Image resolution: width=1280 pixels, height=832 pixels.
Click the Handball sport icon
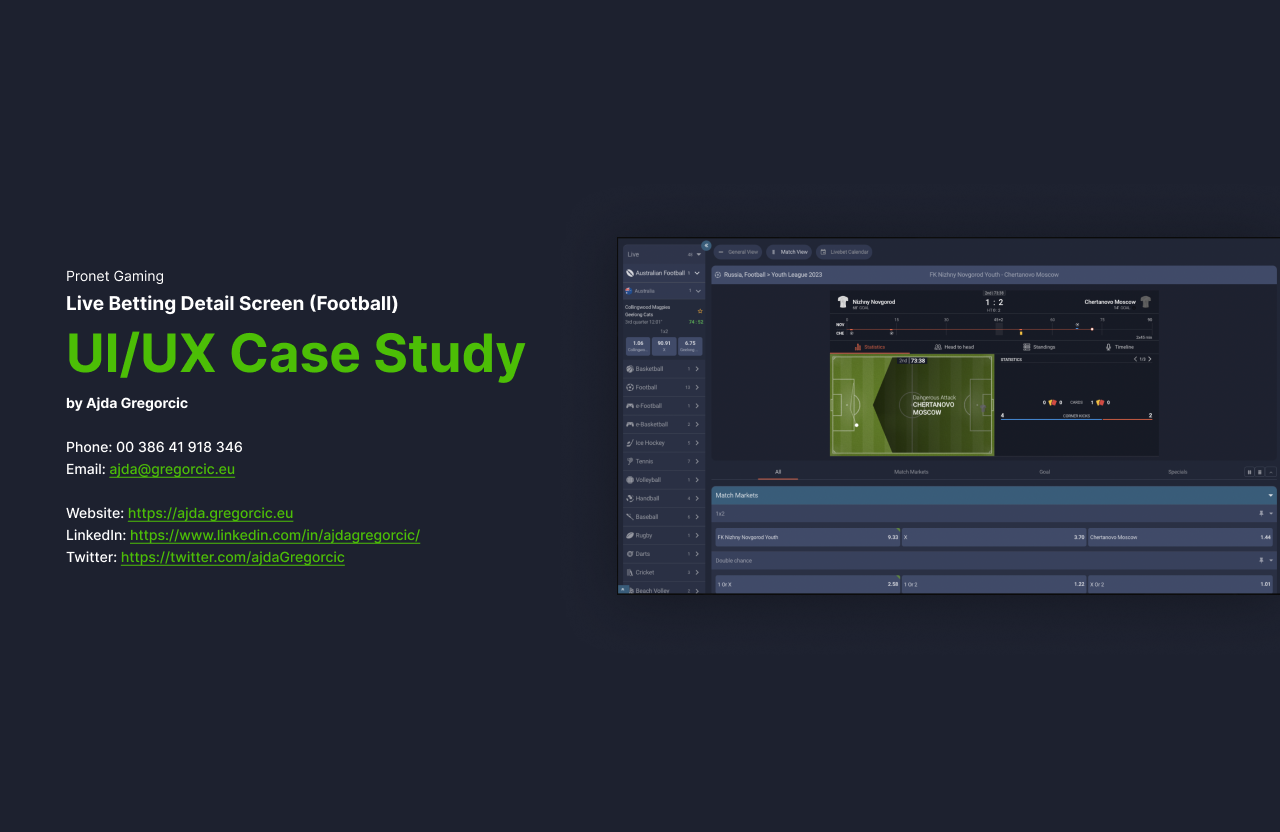pyautogui.click(x=630, y=498)
